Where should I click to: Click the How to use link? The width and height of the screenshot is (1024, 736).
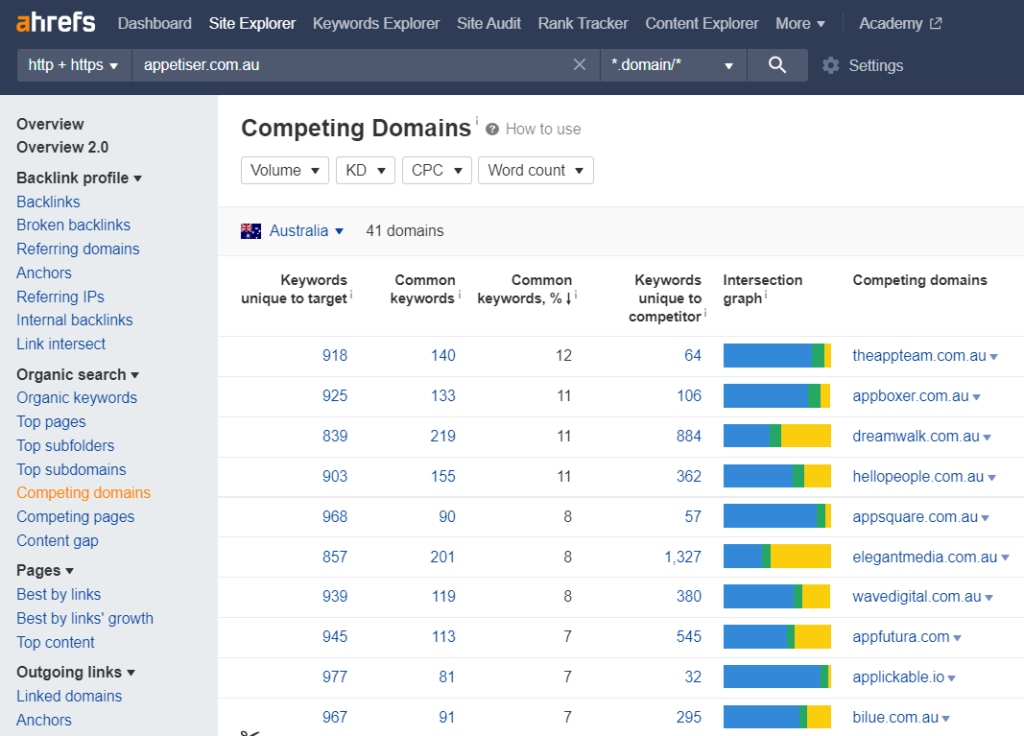(543, 129)
